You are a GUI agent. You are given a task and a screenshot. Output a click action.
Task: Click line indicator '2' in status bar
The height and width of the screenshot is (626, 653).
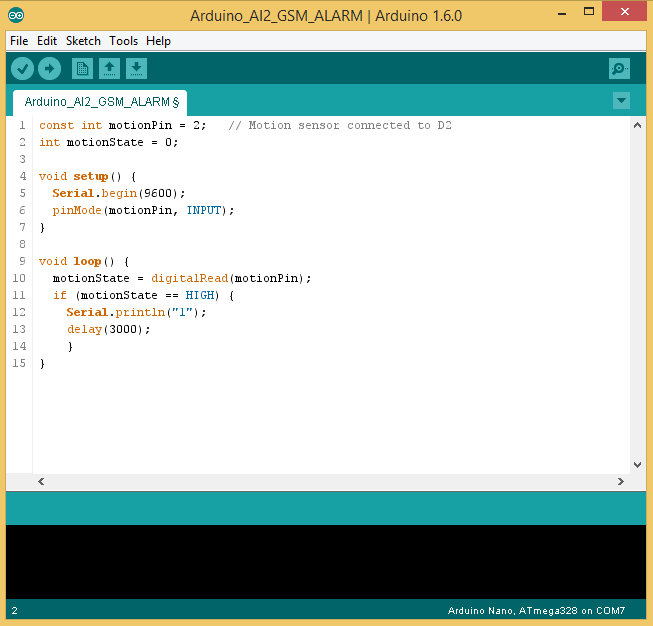coord(15,611)
